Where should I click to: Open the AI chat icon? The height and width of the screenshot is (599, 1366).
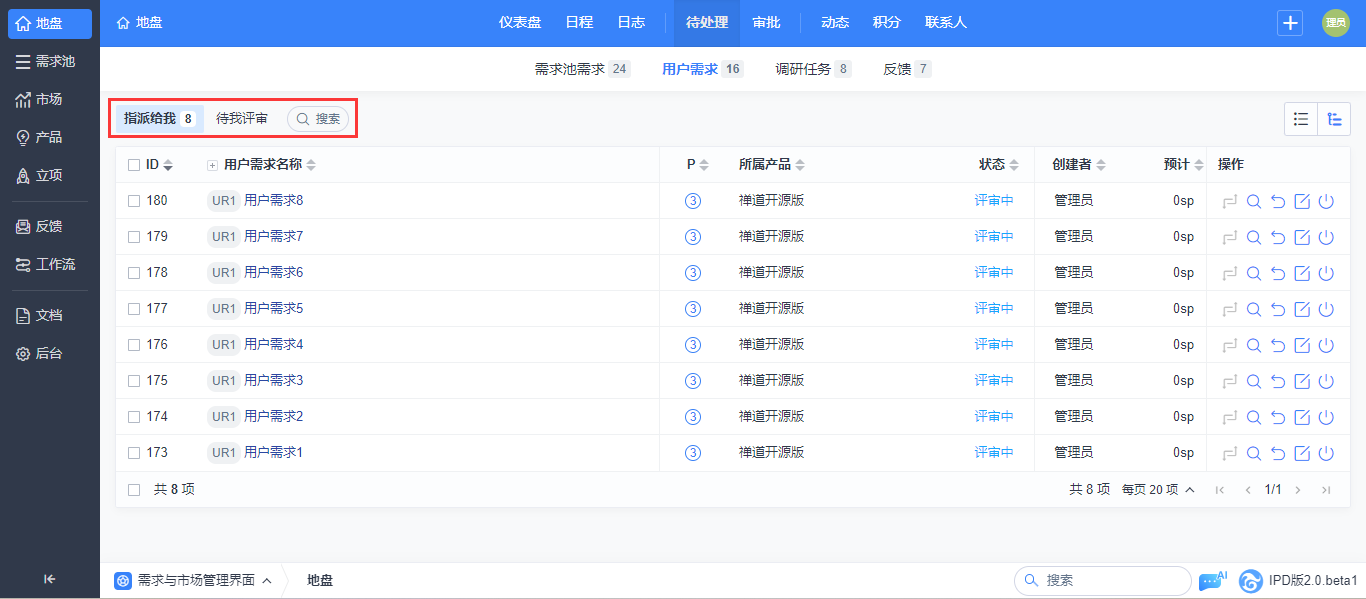(x=1212, y=580)
